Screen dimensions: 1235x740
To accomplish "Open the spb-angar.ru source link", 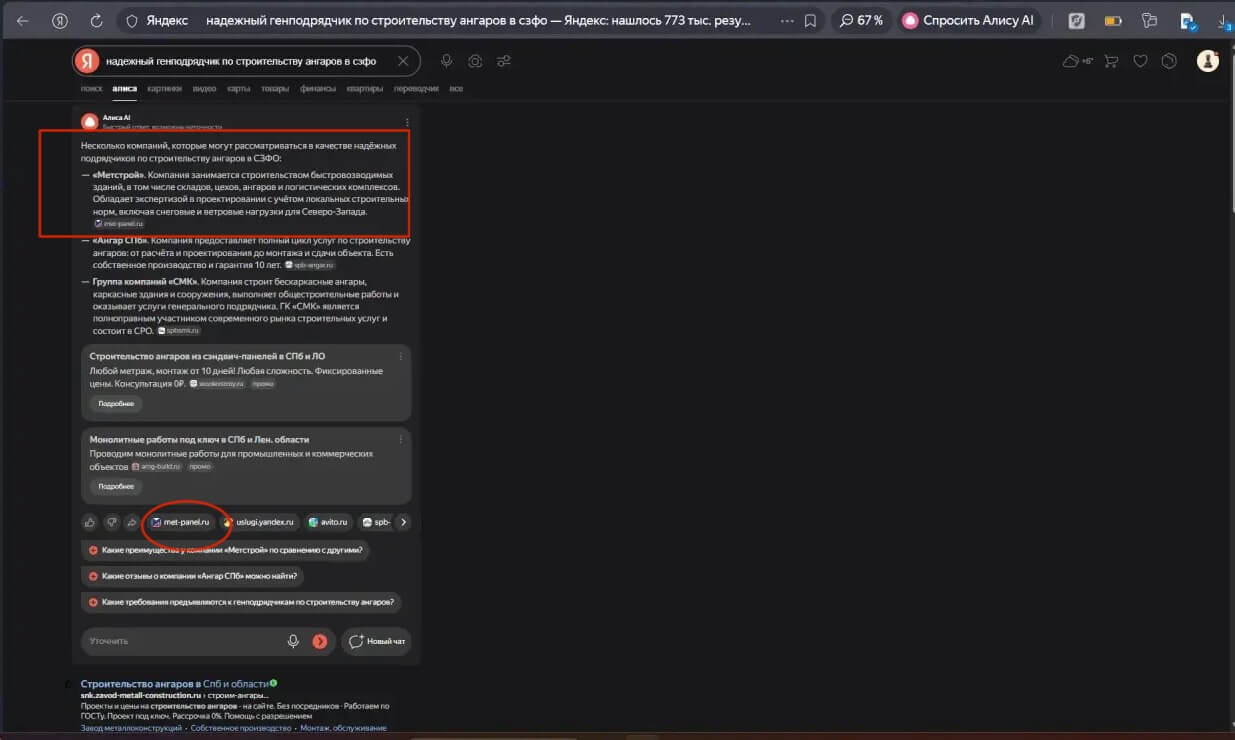I will 309,265.
